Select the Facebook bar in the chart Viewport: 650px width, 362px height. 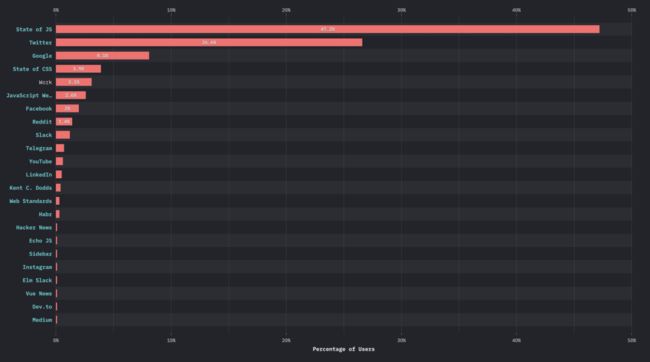point(67,109)
